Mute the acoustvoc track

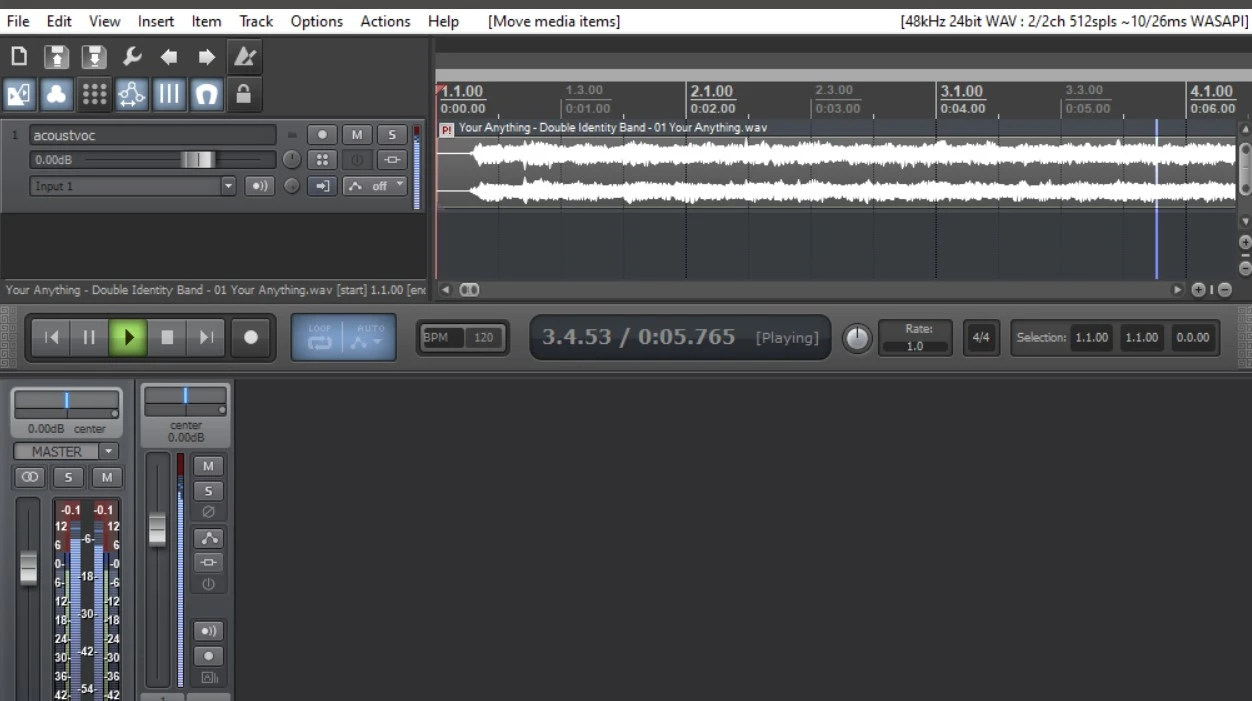(x=357, y=135)
